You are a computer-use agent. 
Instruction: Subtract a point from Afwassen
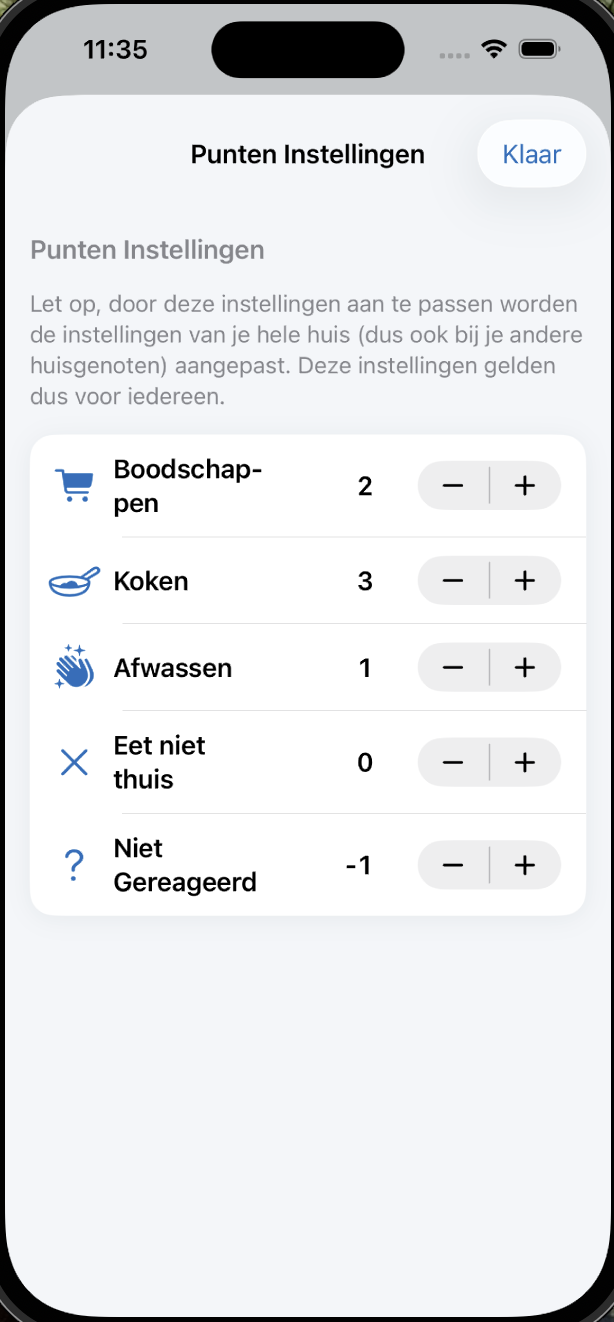453,667
